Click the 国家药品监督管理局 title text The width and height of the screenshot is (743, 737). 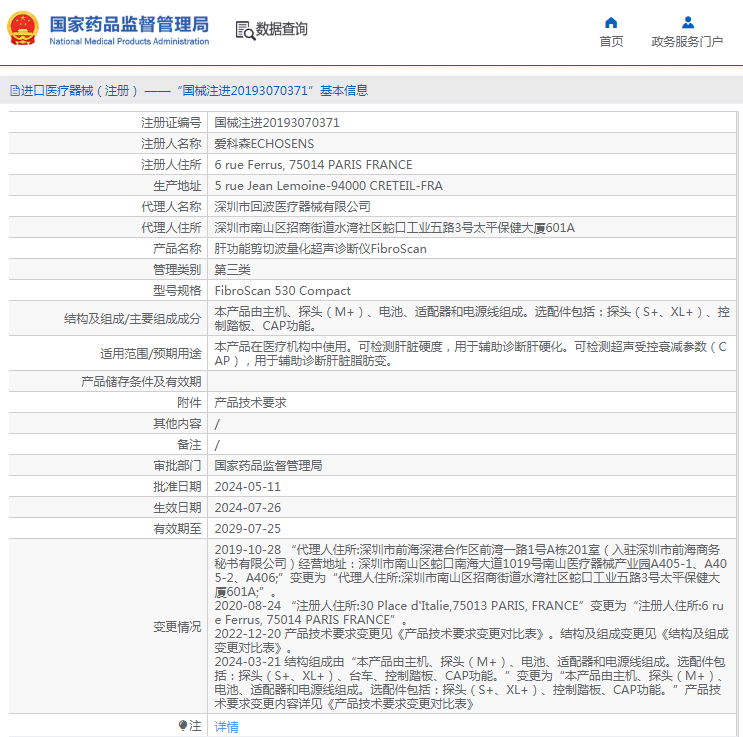tap(129, 23)
